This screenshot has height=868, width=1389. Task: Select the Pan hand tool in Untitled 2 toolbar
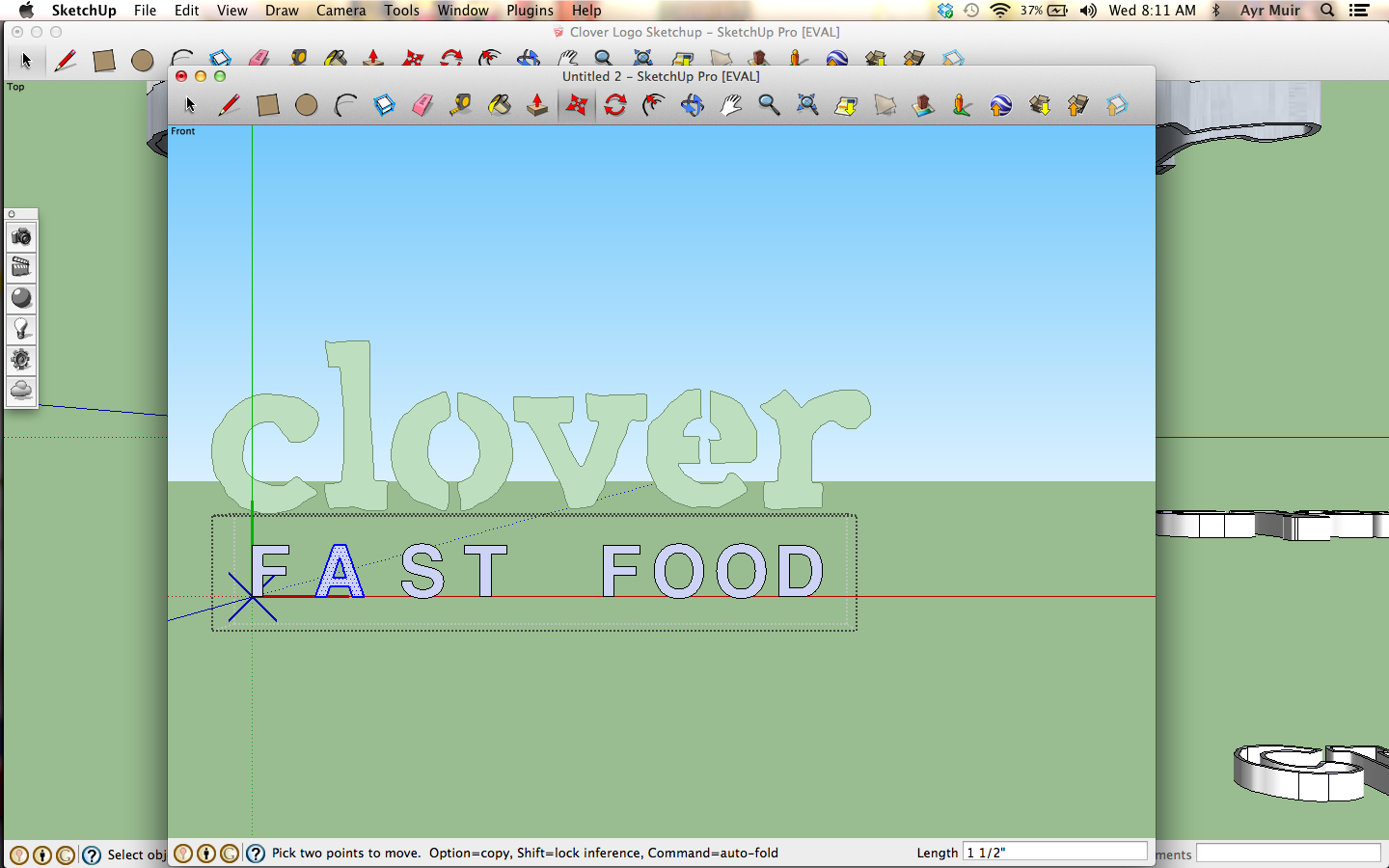731,105
